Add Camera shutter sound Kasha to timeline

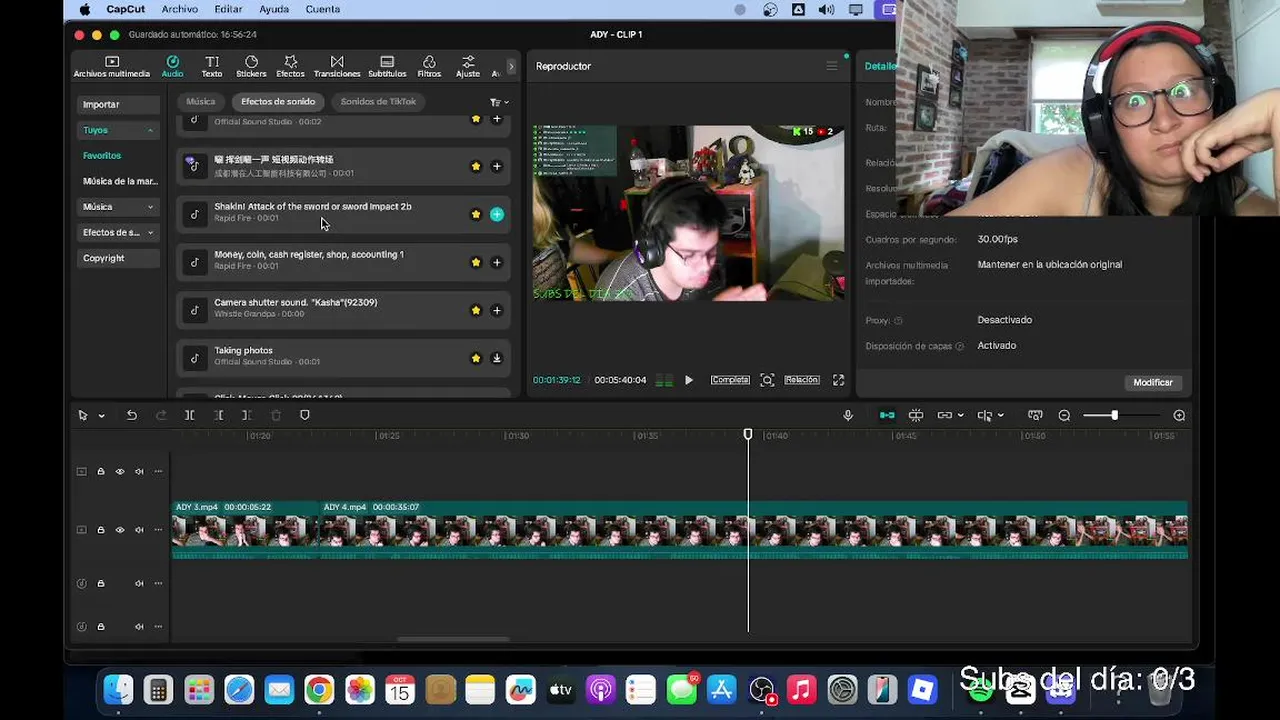497,310
